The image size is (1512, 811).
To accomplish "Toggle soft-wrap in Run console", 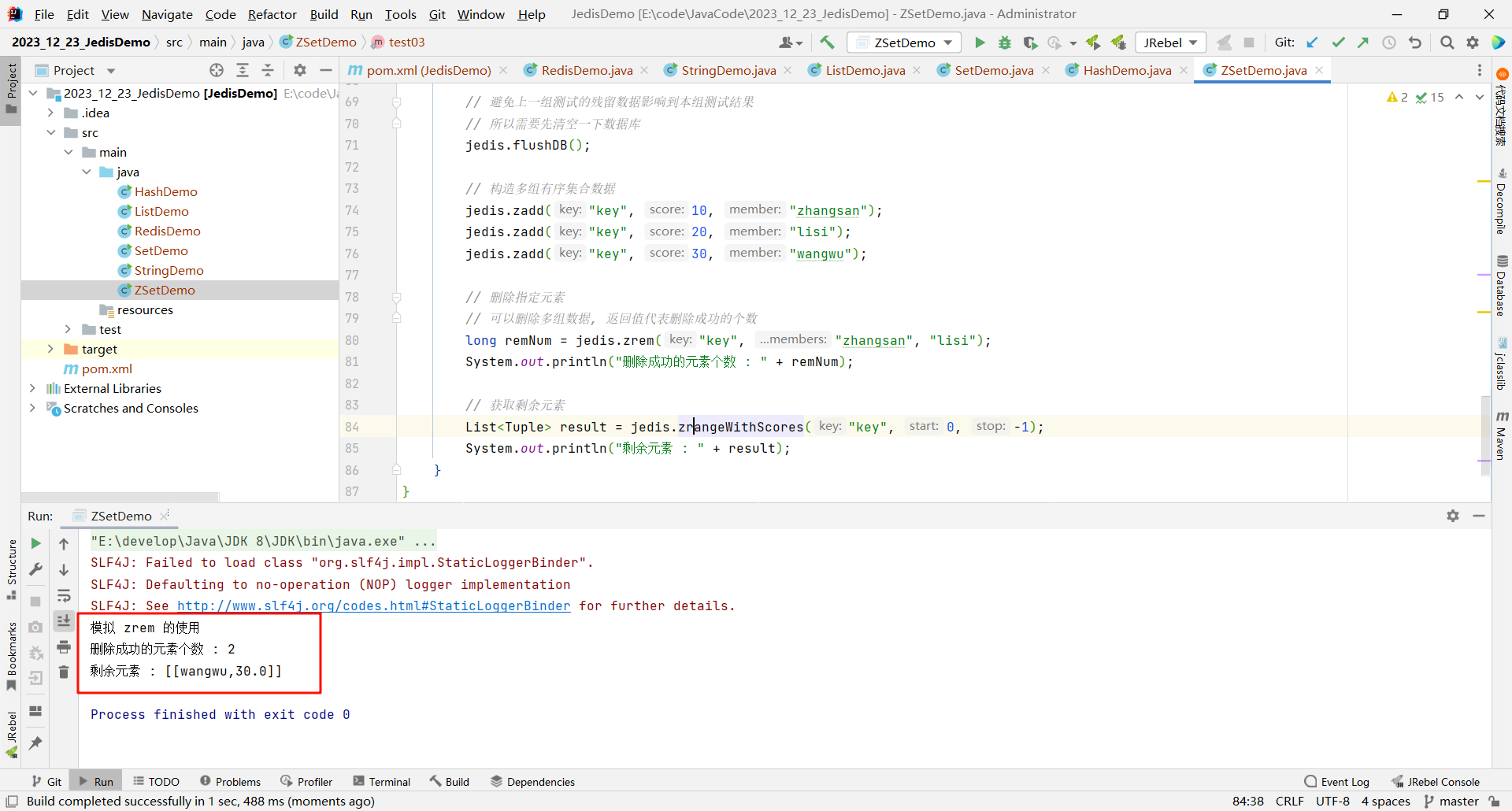I will click(x=64, y=595).
